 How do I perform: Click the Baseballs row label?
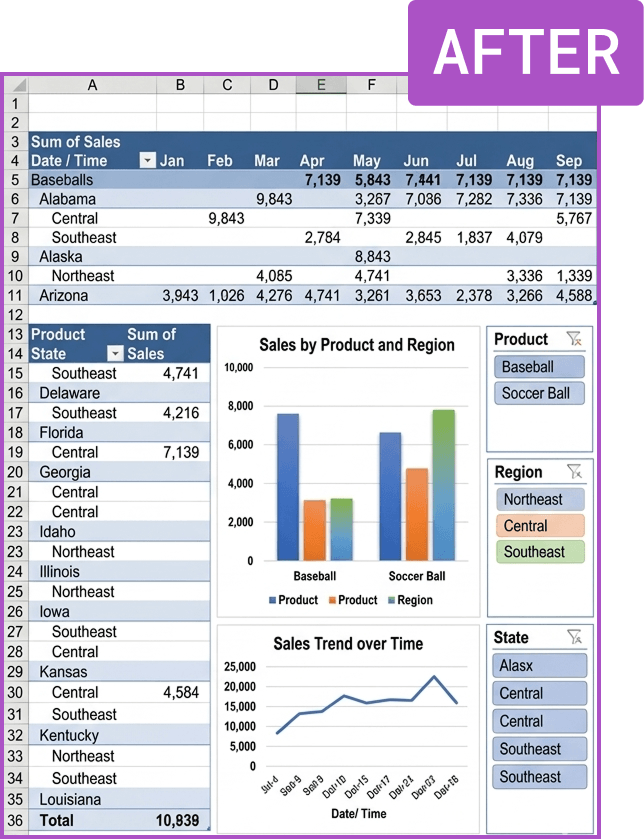click(x=62, y=180)
